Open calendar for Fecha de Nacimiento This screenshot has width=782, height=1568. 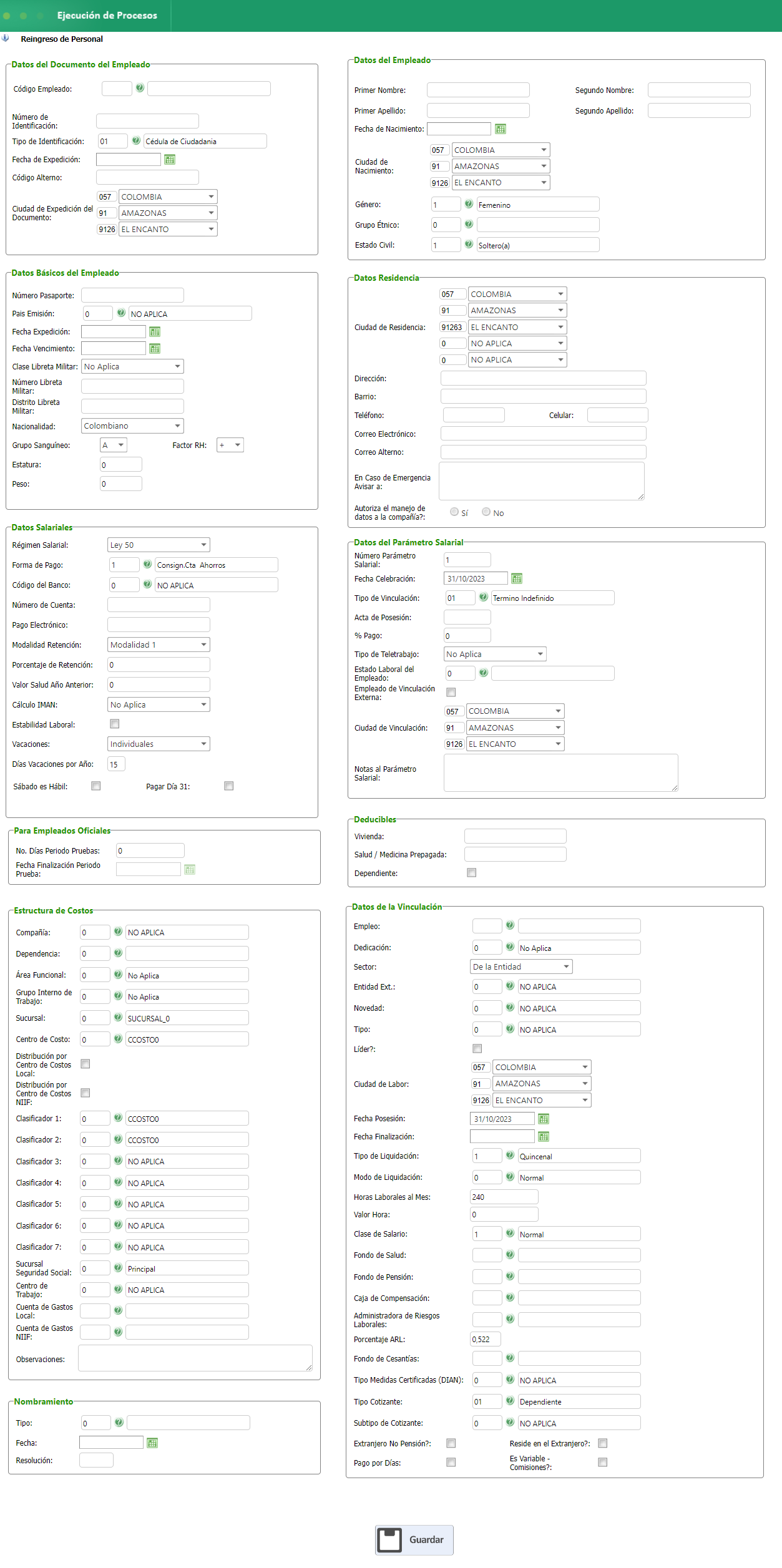click(501, 129)
